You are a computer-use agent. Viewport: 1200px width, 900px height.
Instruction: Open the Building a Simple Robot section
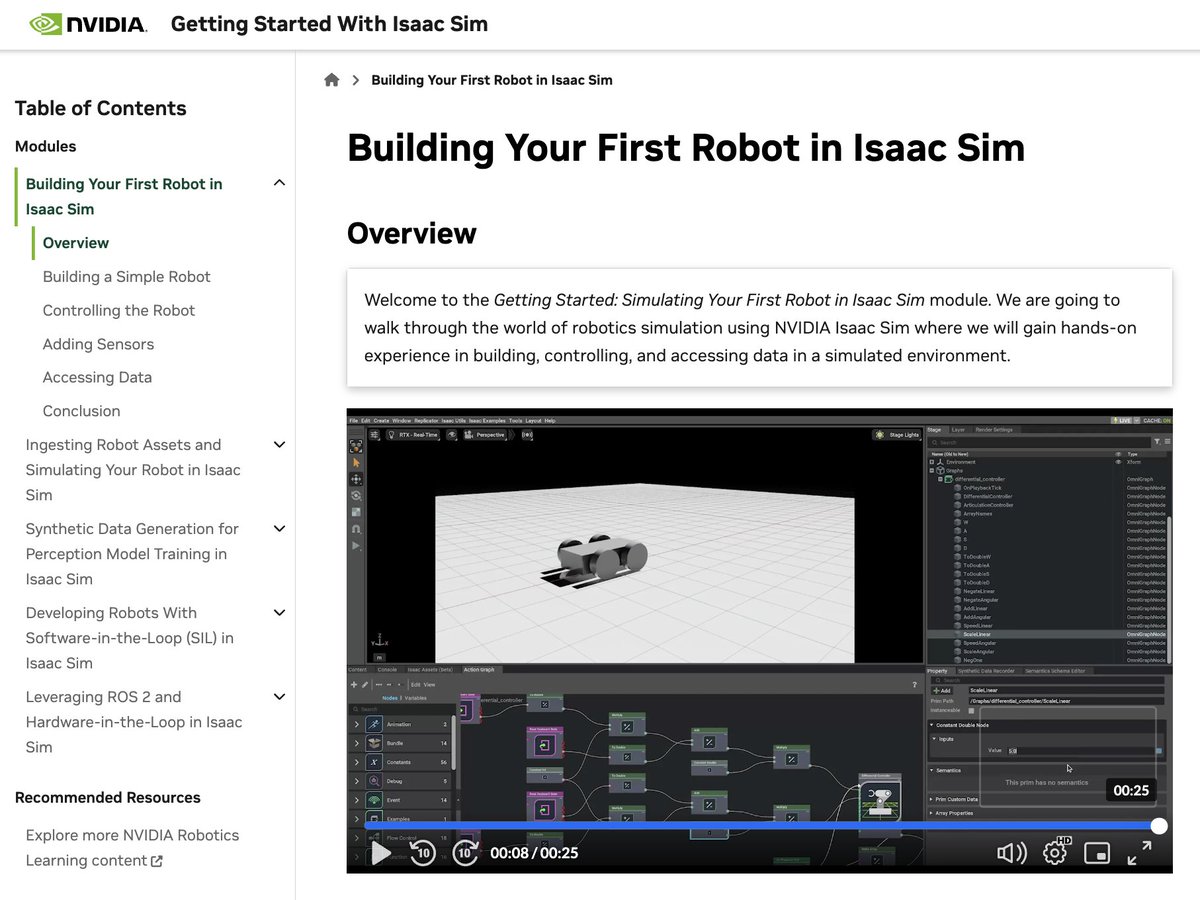pos(127,277)
